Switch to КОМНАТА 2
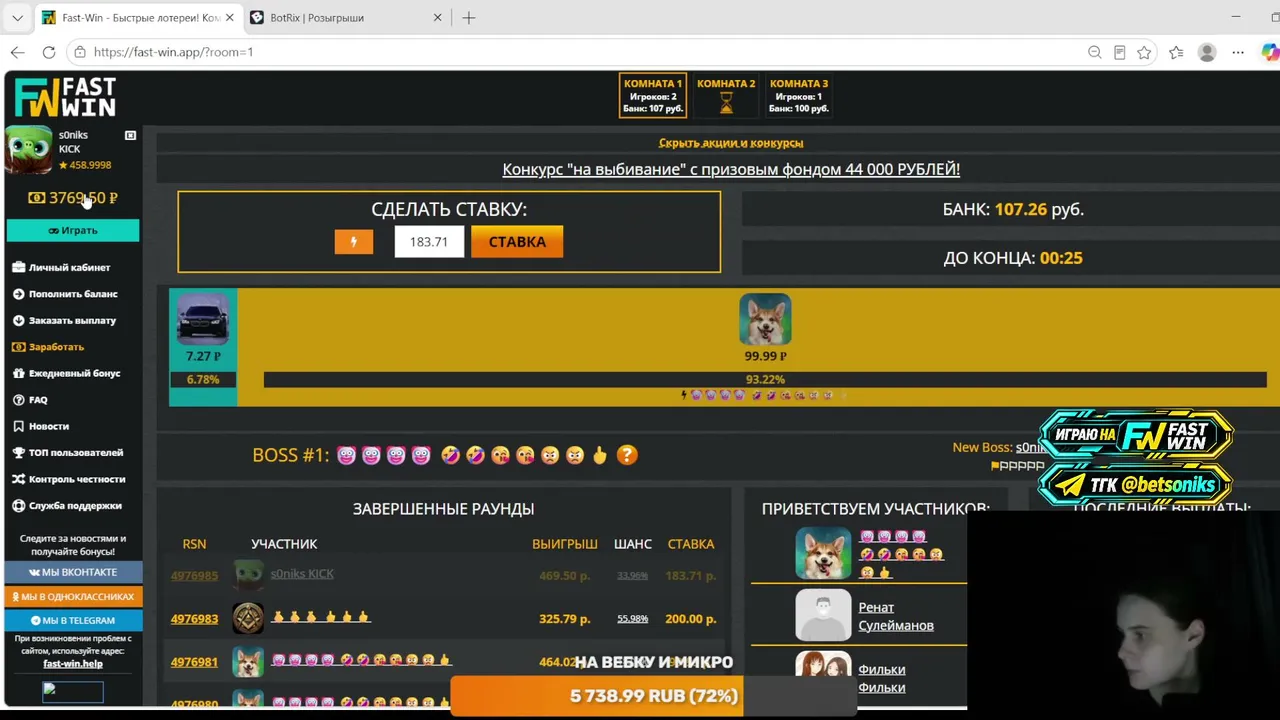This screenshot has height=720, width=1280. (x=726, y=96)
